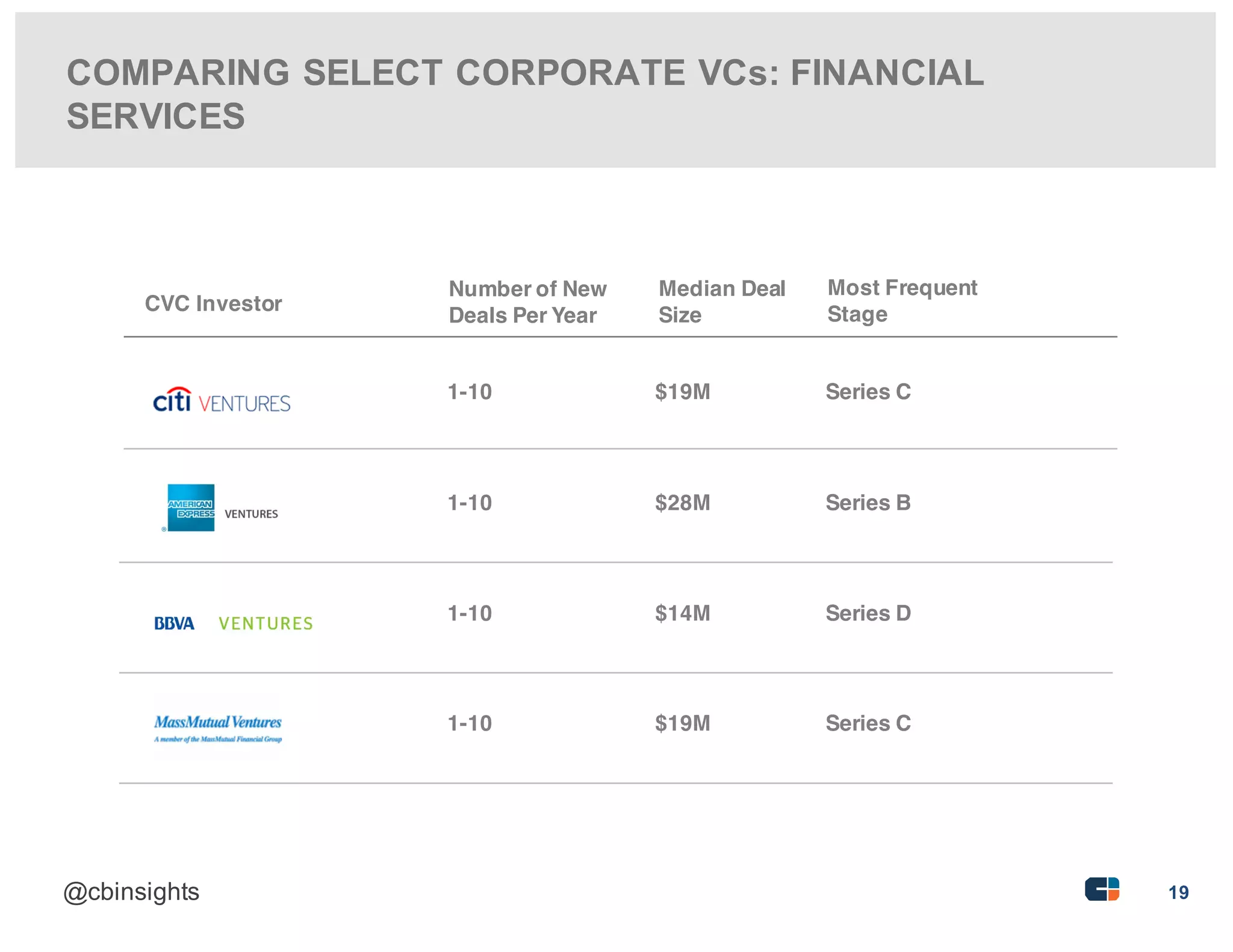
Task: Click the VENTURES label next to American Express
Action: [251, 514]
